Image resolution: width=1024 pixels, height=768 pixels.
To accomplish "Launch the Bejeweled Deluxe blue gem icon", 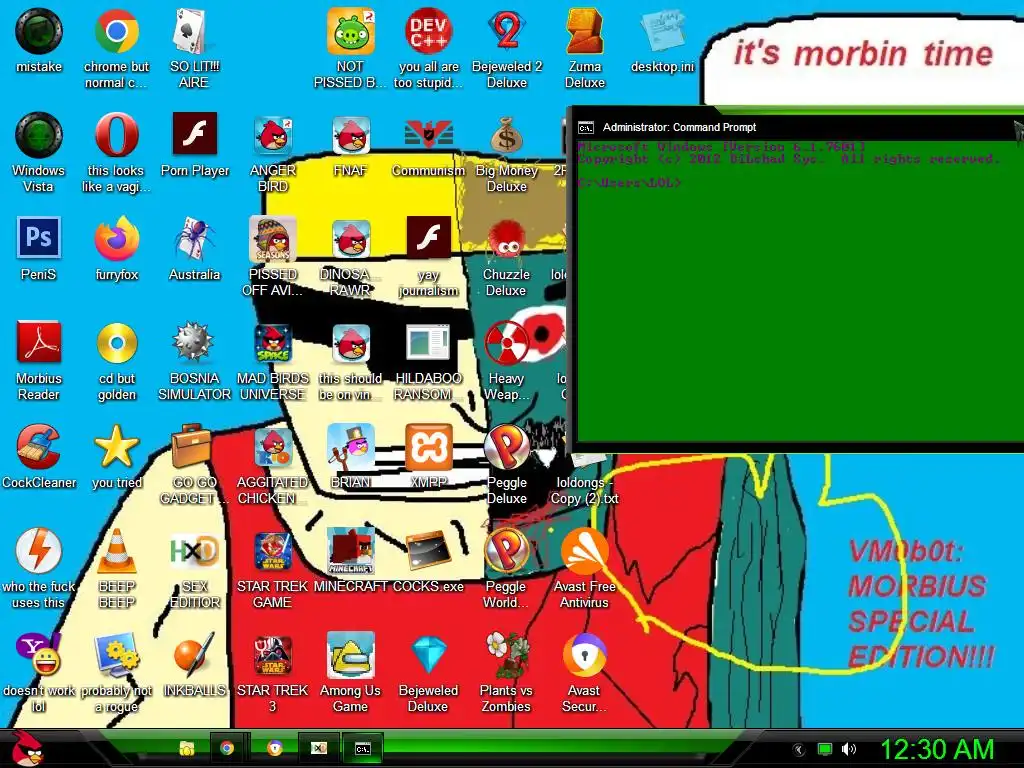I will pos(428,655).
